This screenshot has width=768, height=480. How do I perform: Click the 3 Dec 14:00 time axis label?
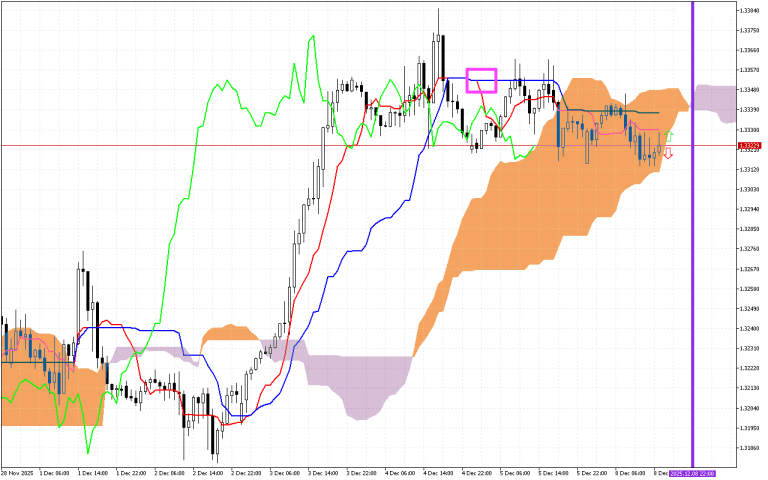tap(322, 473)
